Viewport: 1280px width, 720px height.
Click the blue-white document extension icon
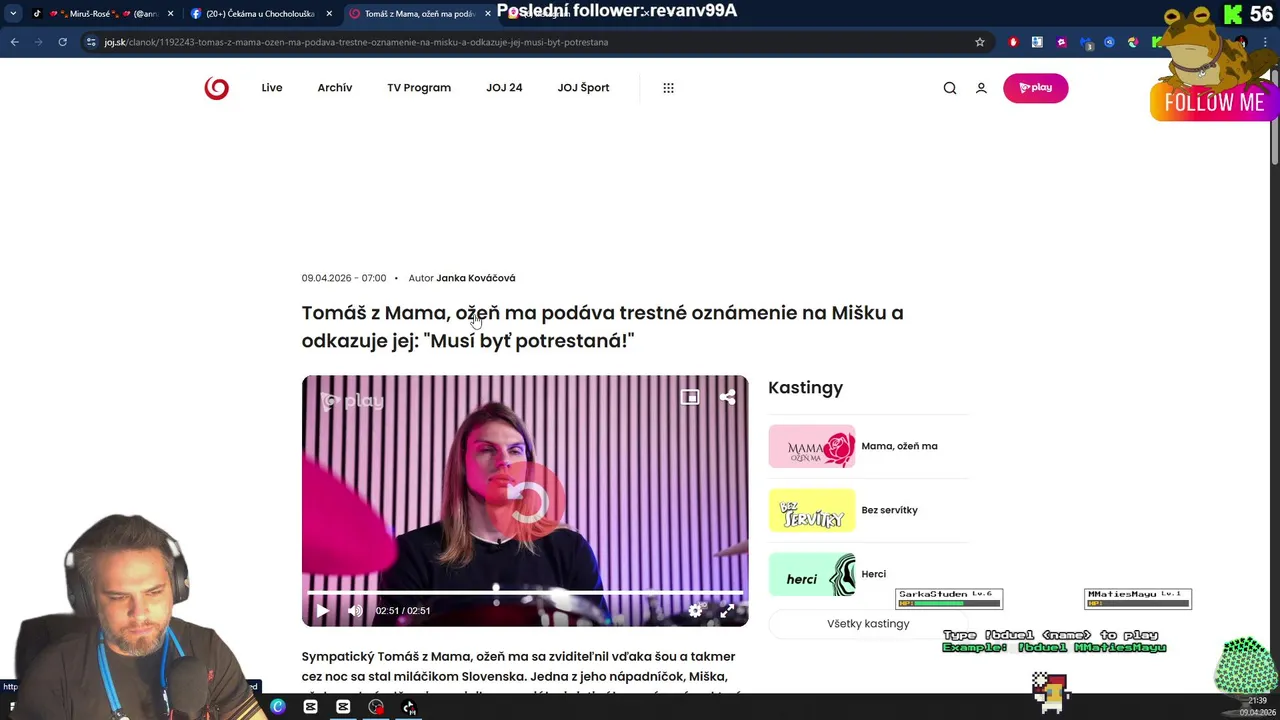1037,42
